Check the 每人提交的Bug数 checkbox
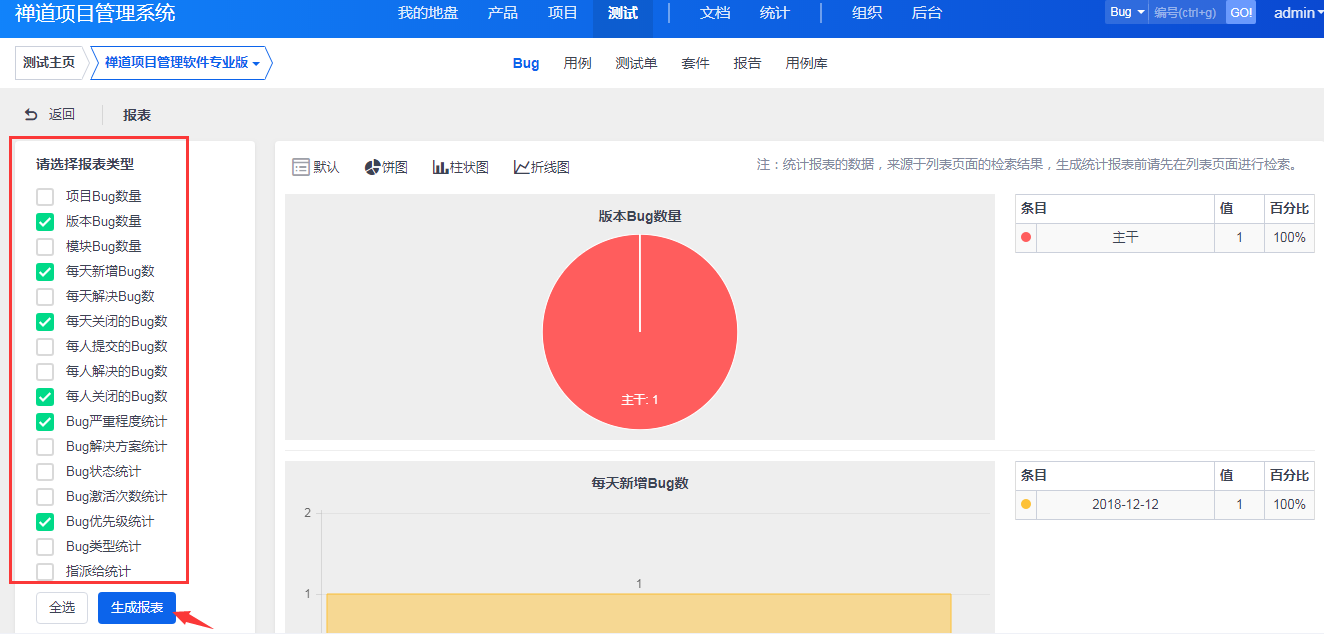The image size is (1324, 640). (x=45, y=347)
